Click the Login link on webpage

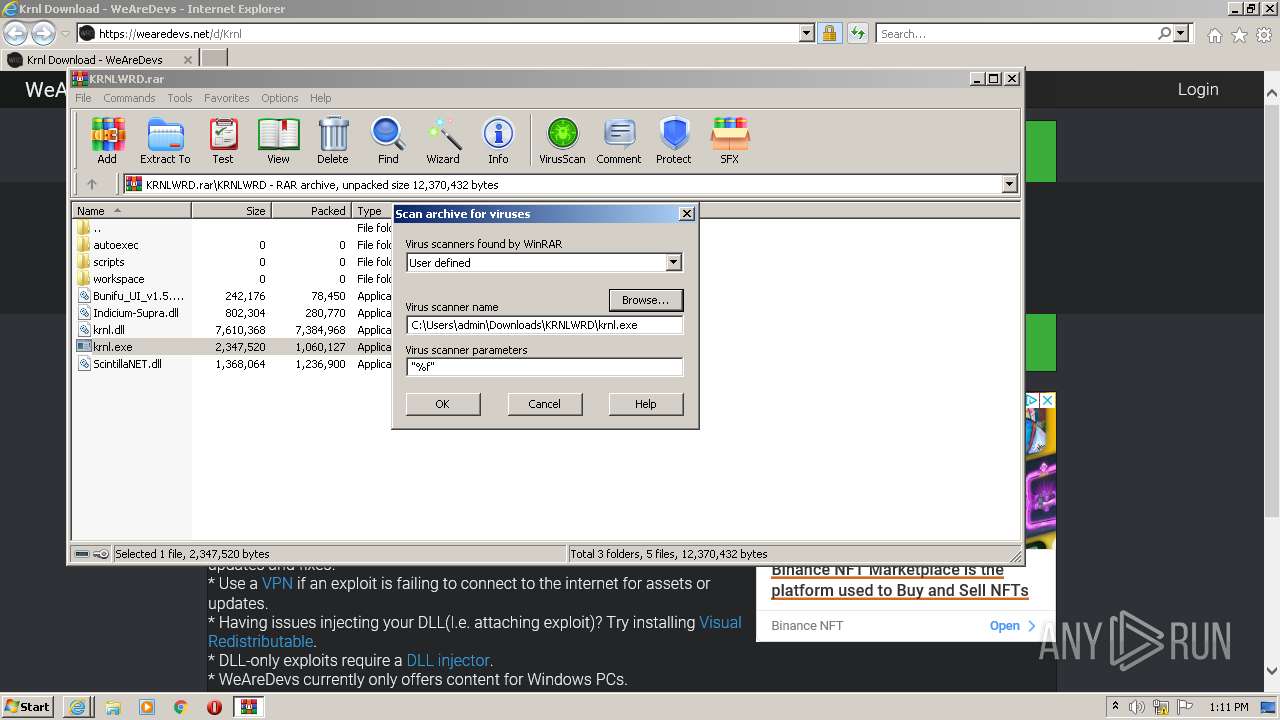click(1198, 89)
